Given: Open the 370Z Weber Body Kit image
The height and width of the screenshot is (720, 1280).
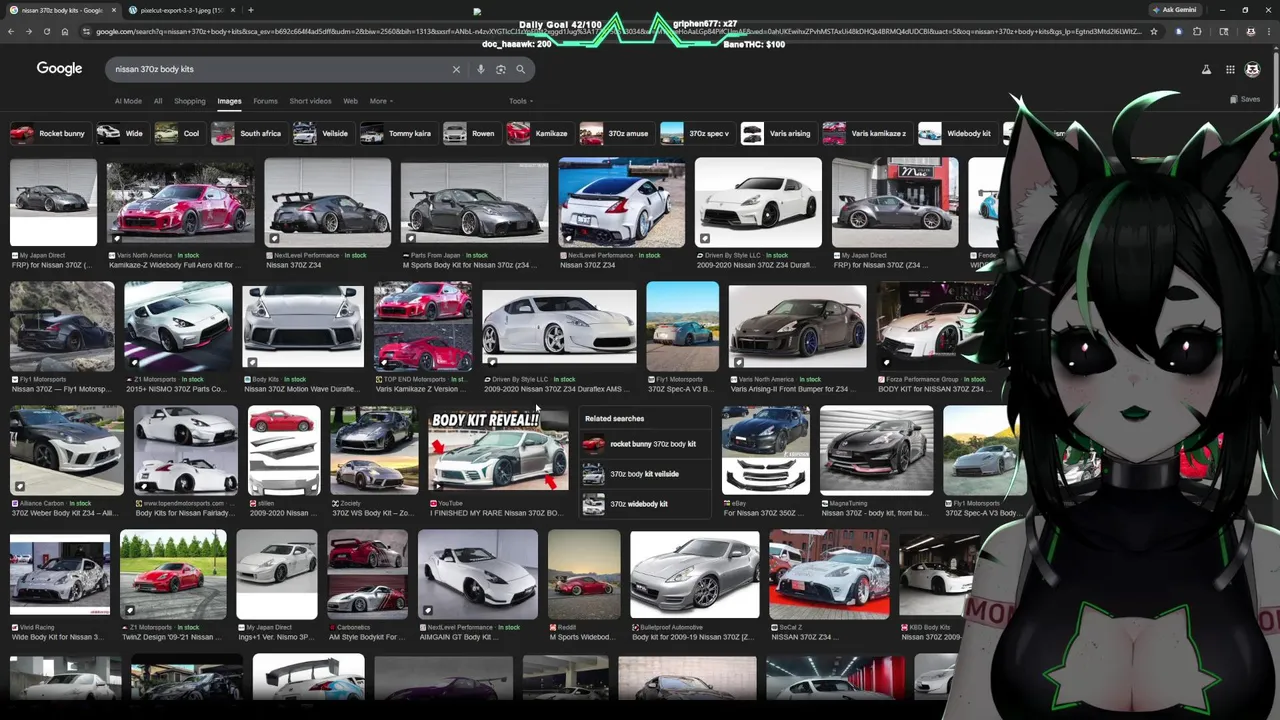Looking at the screenshot, I should click(x=66, y=451).
